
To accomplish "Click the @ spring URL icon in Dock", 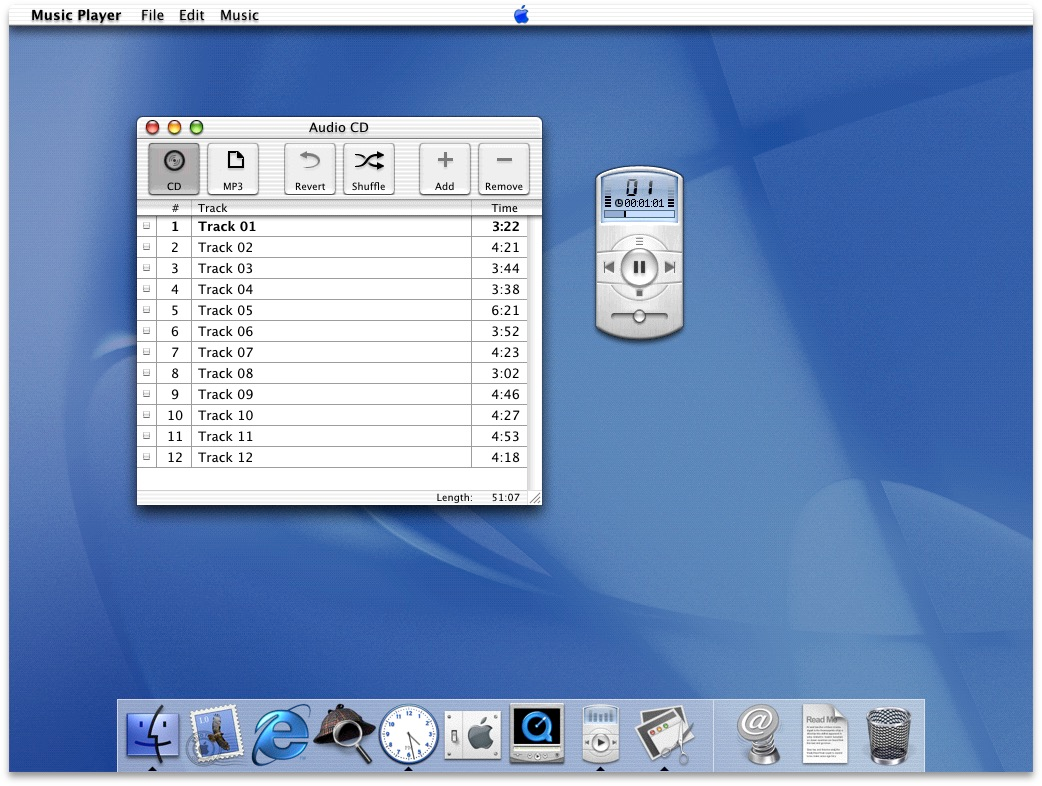I will point(759,734).
